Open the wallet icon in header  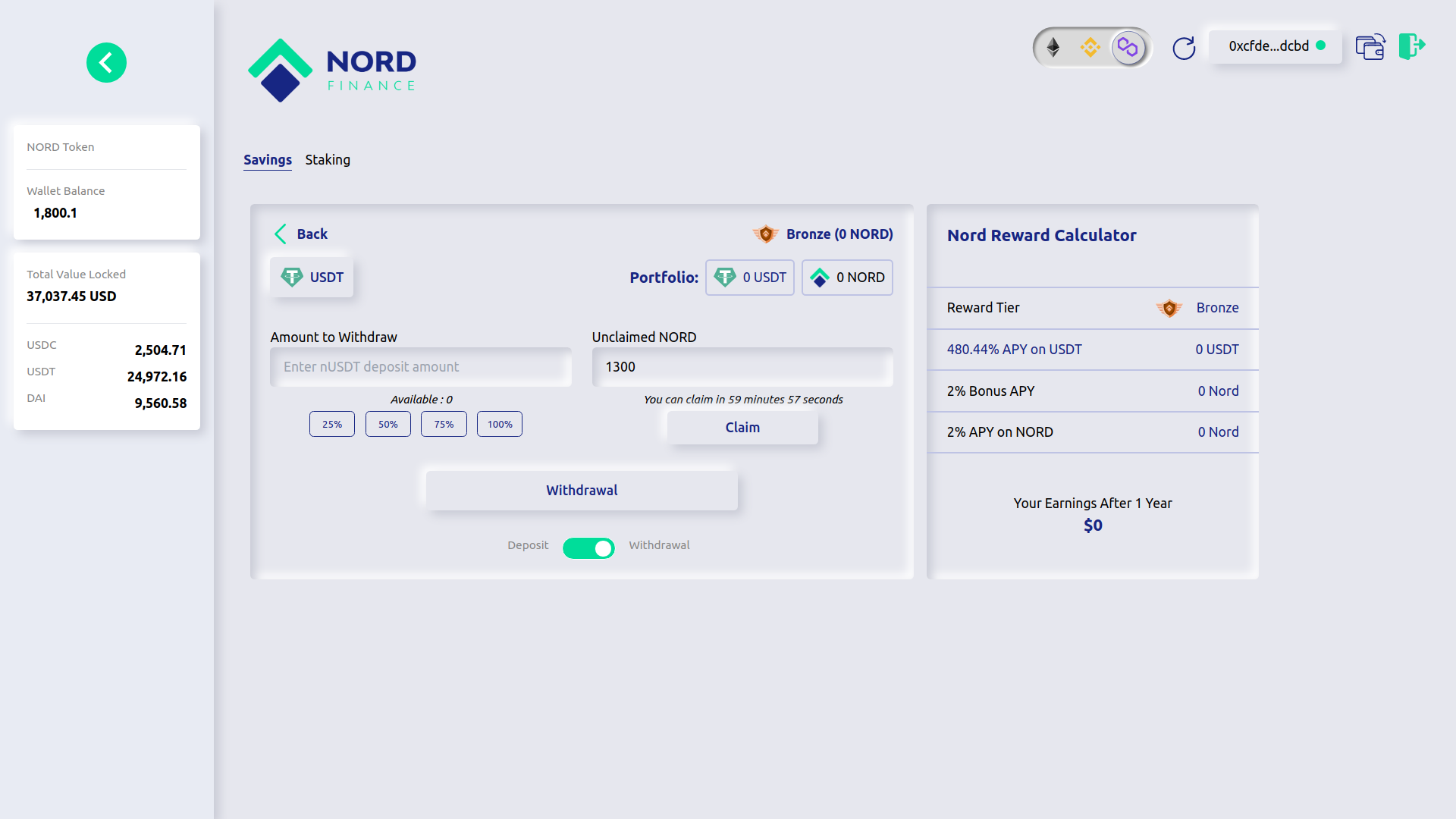[x=1370, y=47]
